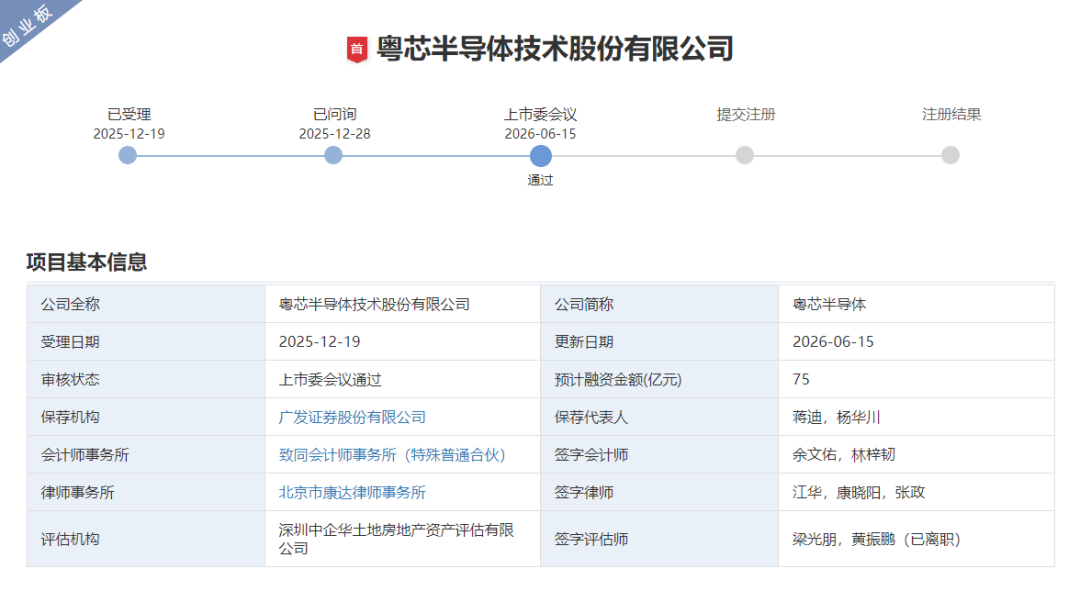
Task: Click the 蒋迪，杨华川 representatives cell
Action: [x=917, y=417]
